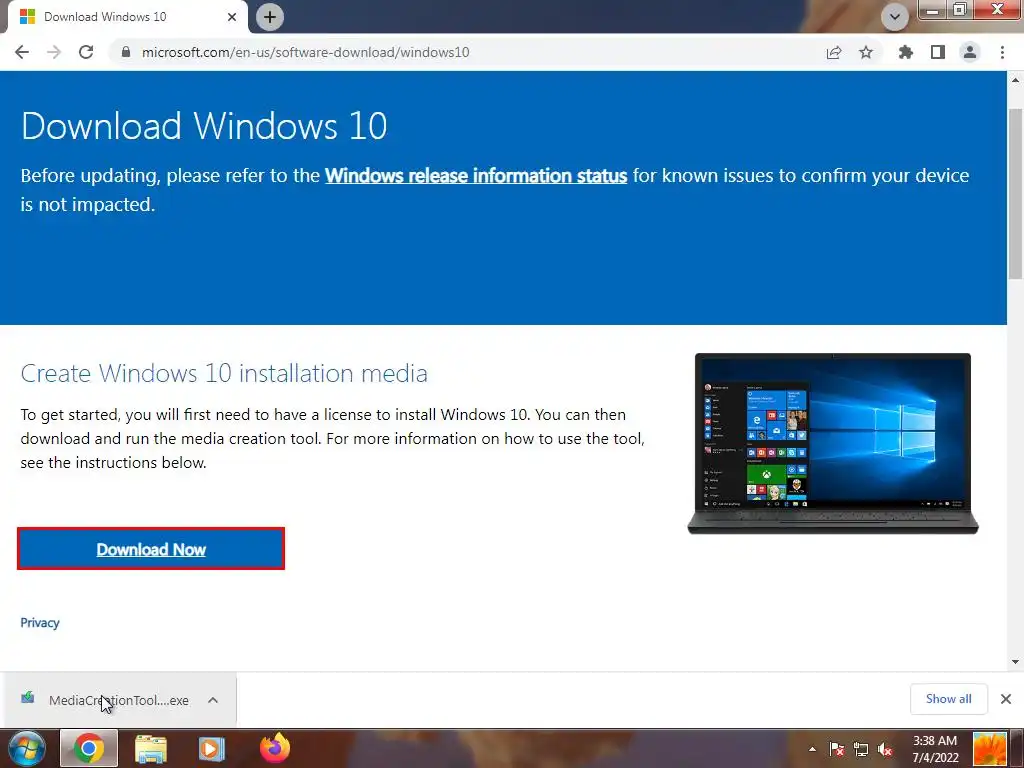
Task: Click the Download Now button
Action: click(151, 549)
